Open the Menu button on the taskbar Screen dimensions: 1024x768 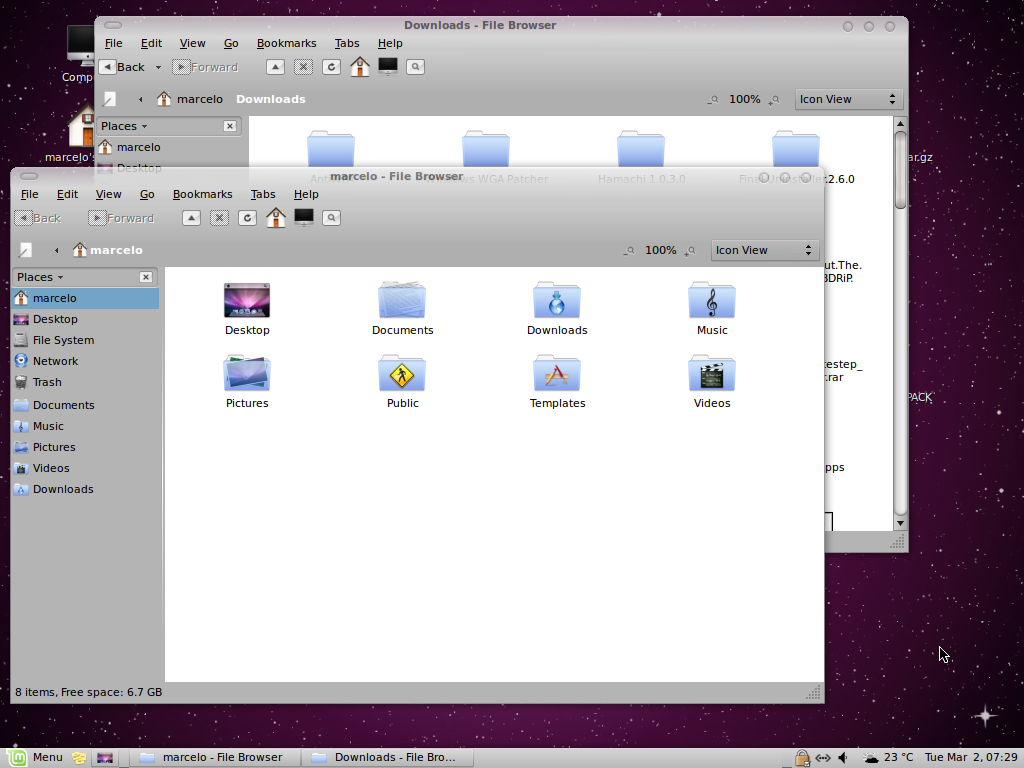pos(33,758)
